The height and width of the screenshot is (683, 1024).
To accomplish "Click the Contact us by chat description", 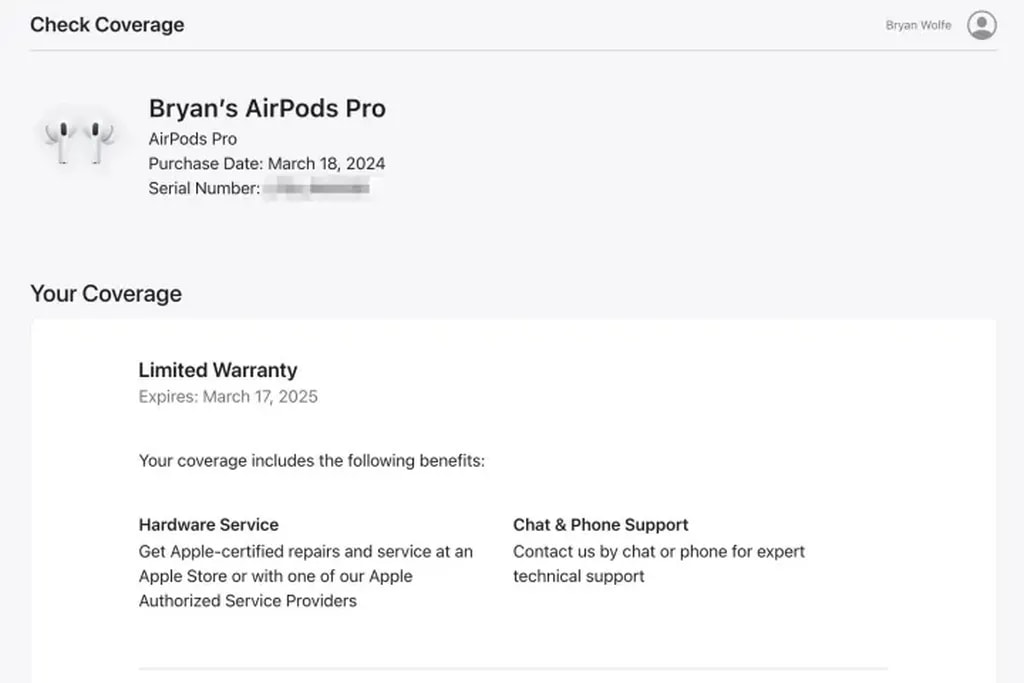I will [x=658, y=551].
